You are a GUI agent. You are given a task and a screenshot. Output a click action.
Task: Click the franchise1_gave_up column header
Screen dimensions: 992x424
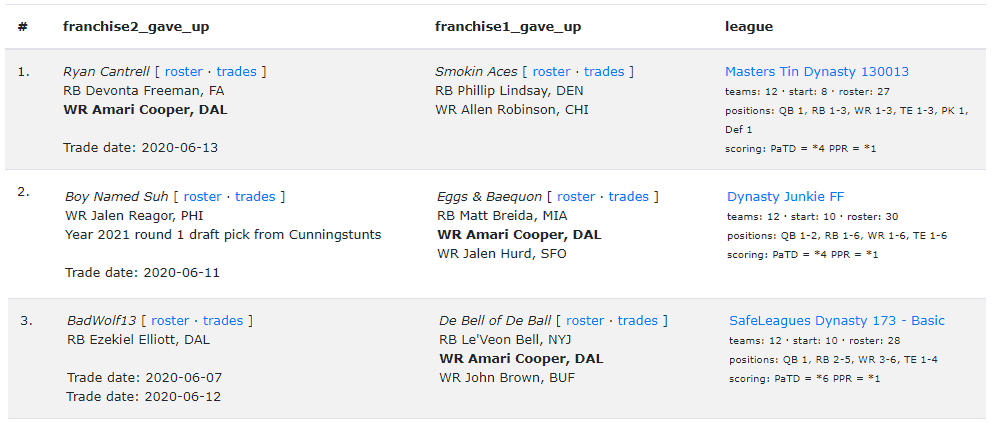(x=508, y=27)
